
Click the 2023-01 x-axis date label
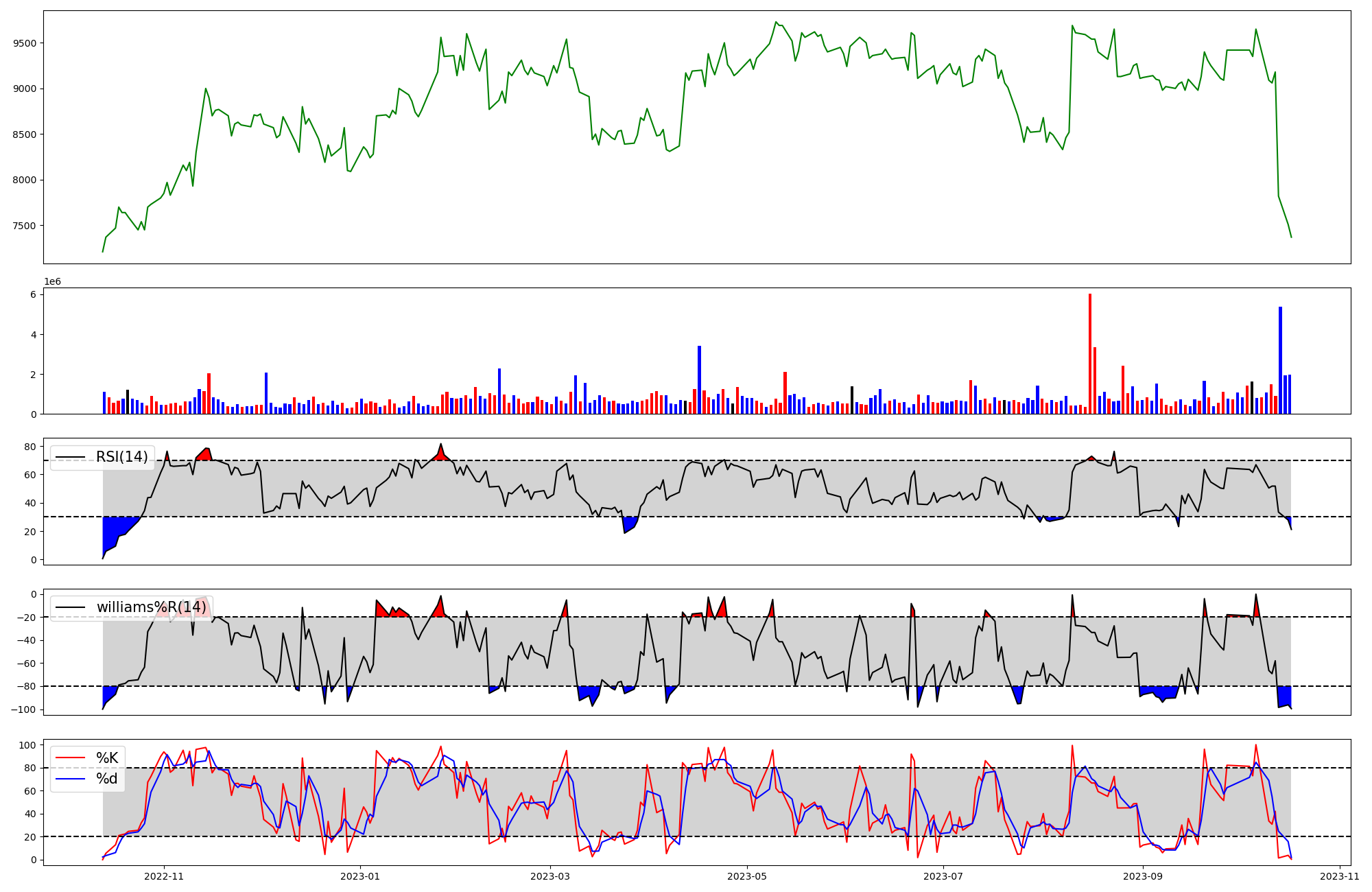pos(360,876)
